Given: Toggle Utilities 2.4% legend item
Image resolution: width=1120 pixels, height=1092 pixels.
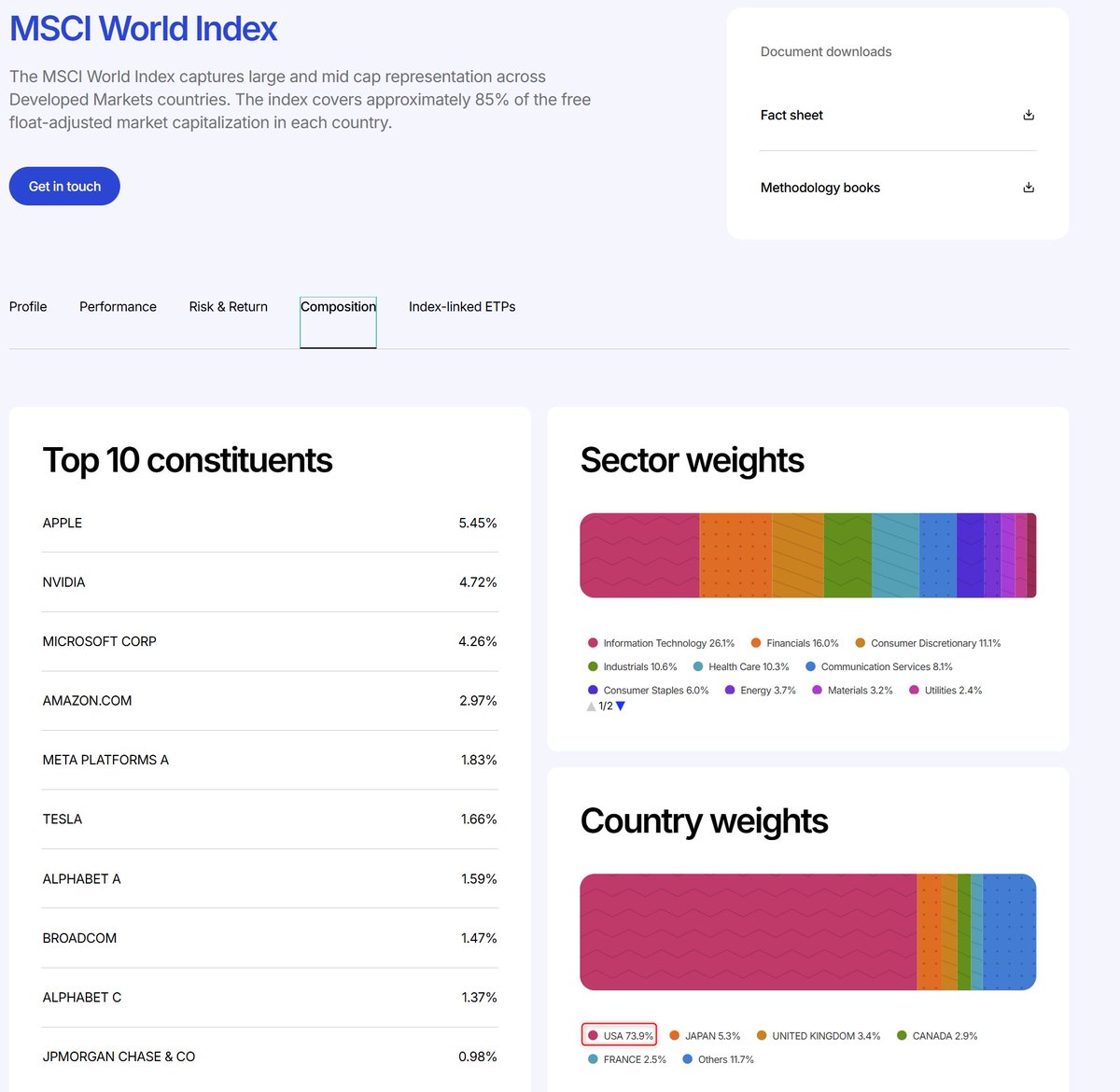Looking at the screenshot, I should [945, 691].
